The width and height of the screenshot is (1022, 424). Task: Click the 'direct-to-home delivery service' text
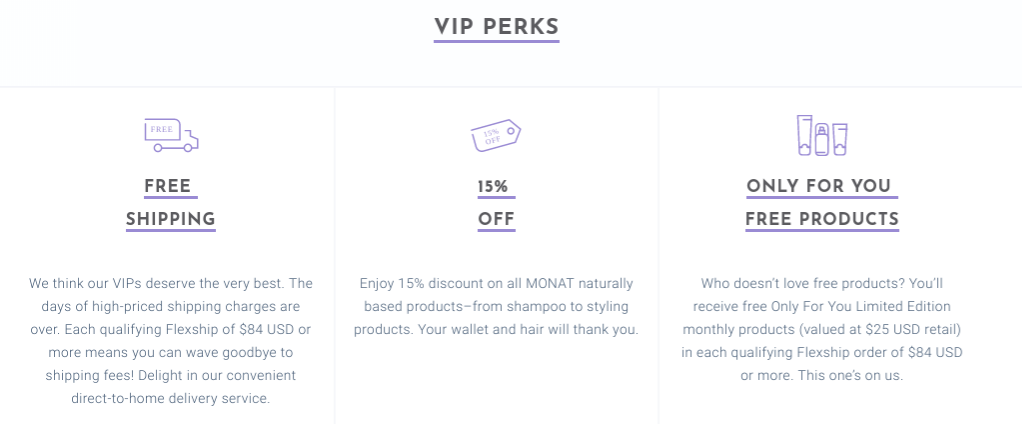[170, 399]
